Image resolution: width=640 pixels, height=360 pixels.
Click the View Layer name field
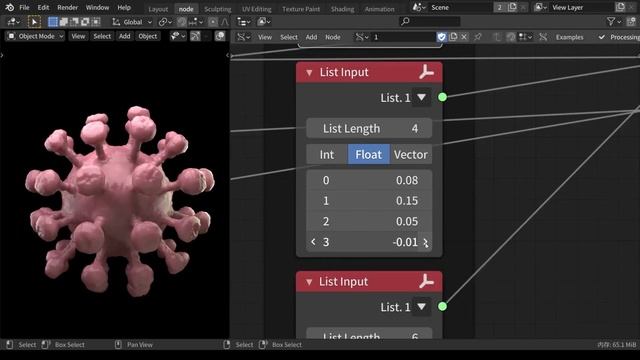[581, 7]
